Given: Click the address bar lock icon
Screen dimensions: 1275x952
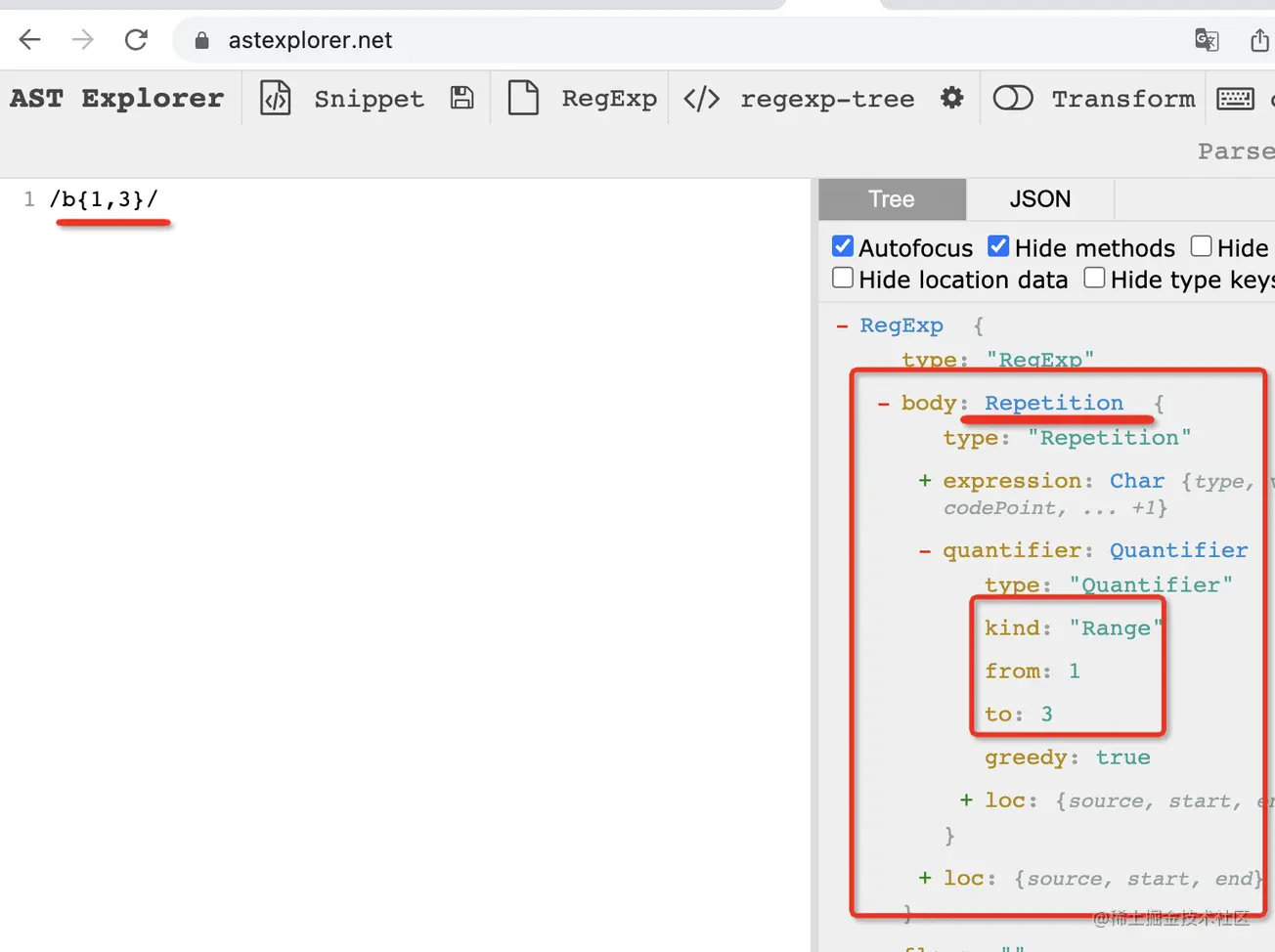Looking at the screenshot, I should point(201,40).
